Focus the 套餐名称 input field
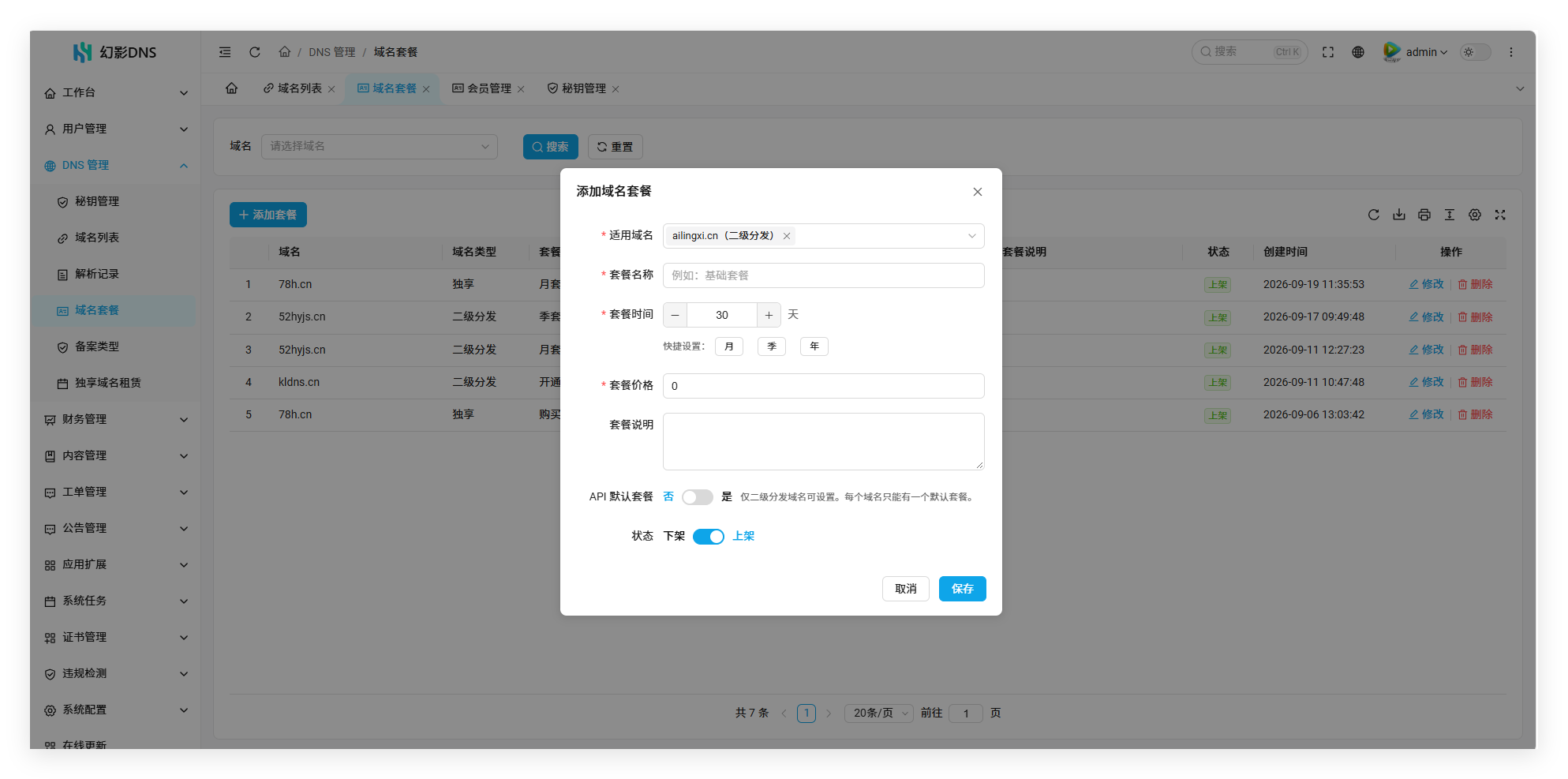This screenshot has height=779, width=1568. [x=824, y=275]
